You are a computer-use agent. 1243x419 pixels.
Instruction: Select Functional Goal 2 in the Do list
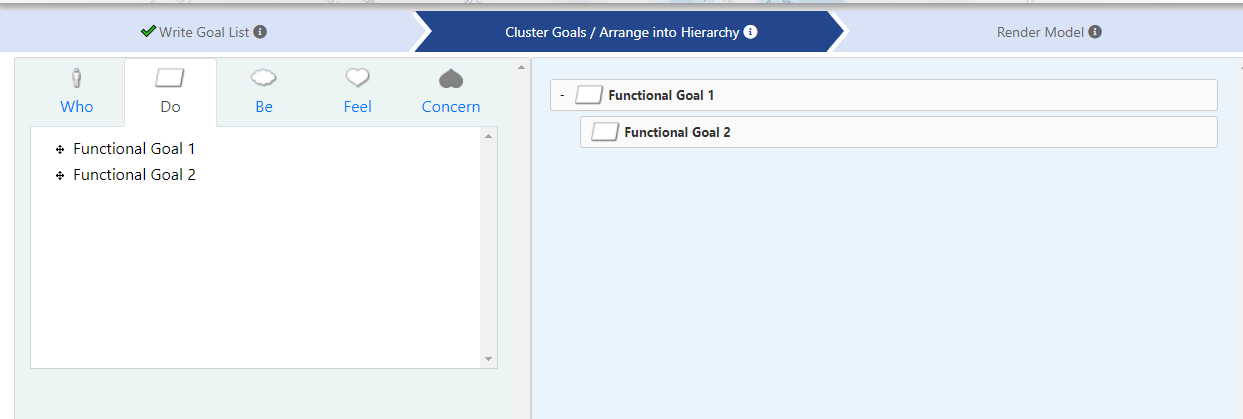[134, 175]
